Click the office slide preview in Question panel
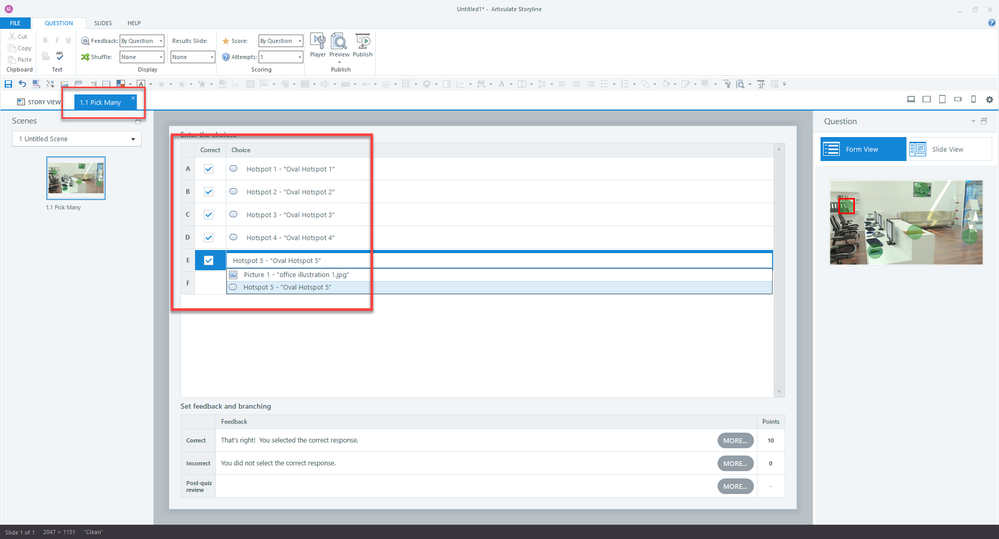This screenshot has height=539, width=999. click(x=906, y=222)
